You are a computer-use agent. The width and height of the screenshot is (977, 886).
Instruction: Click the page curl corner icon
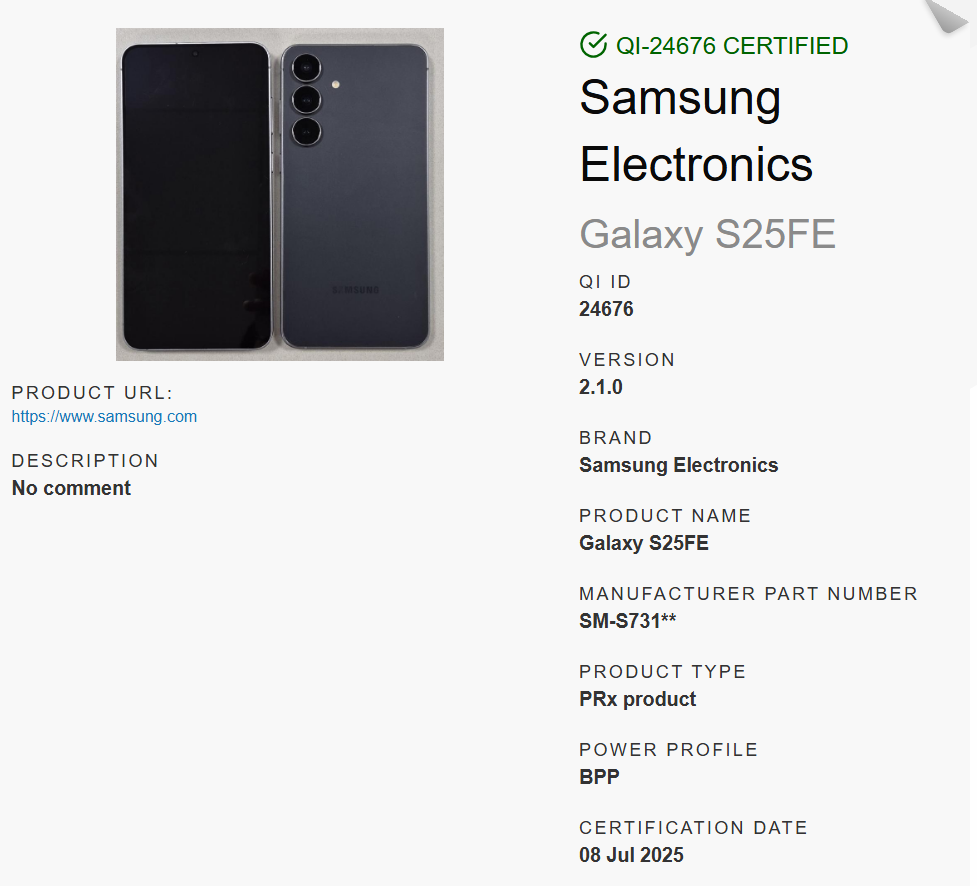click(948, 15)
